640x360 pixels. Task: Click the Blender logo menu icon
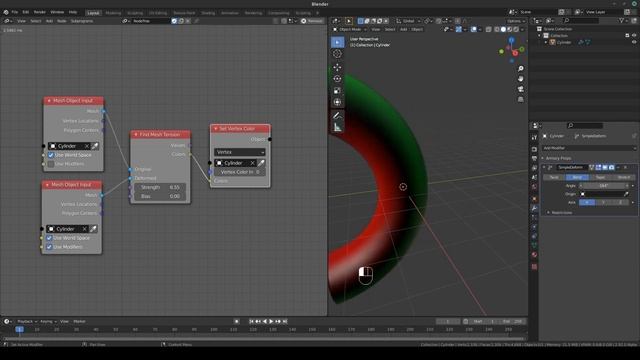point(6,12)
